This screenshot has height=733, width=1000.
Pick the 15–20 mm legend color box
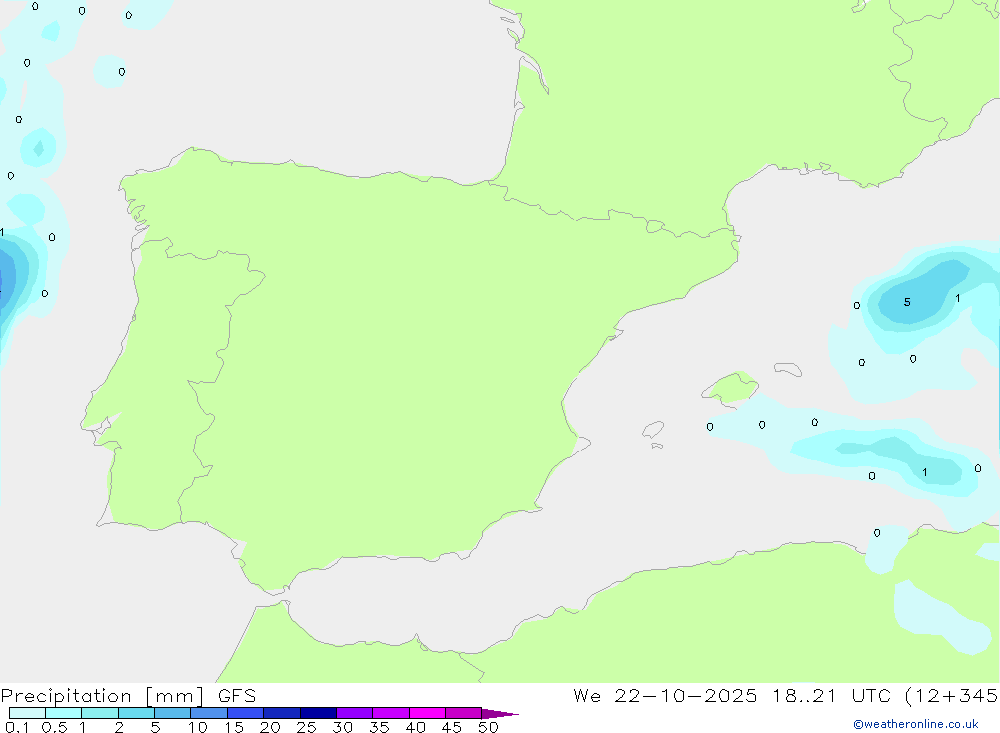(x=246, y=713)
